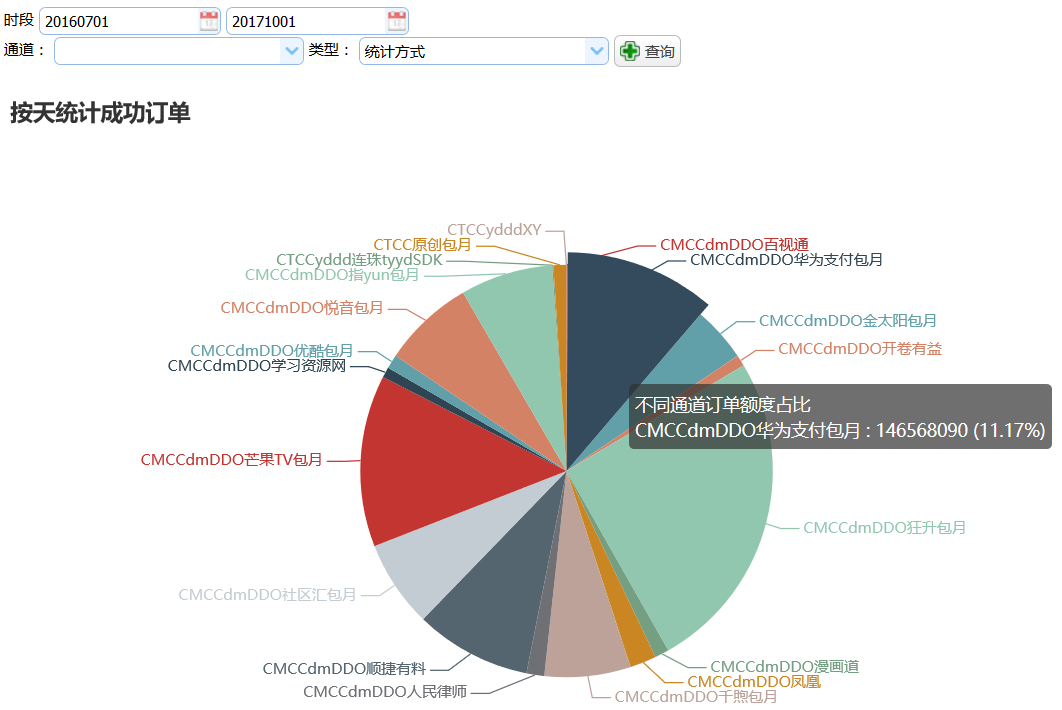This screenshot has width=1062, height=710.
Task: Click the CMCCdmDDO悦音包月 label
Action: point(302,308)
